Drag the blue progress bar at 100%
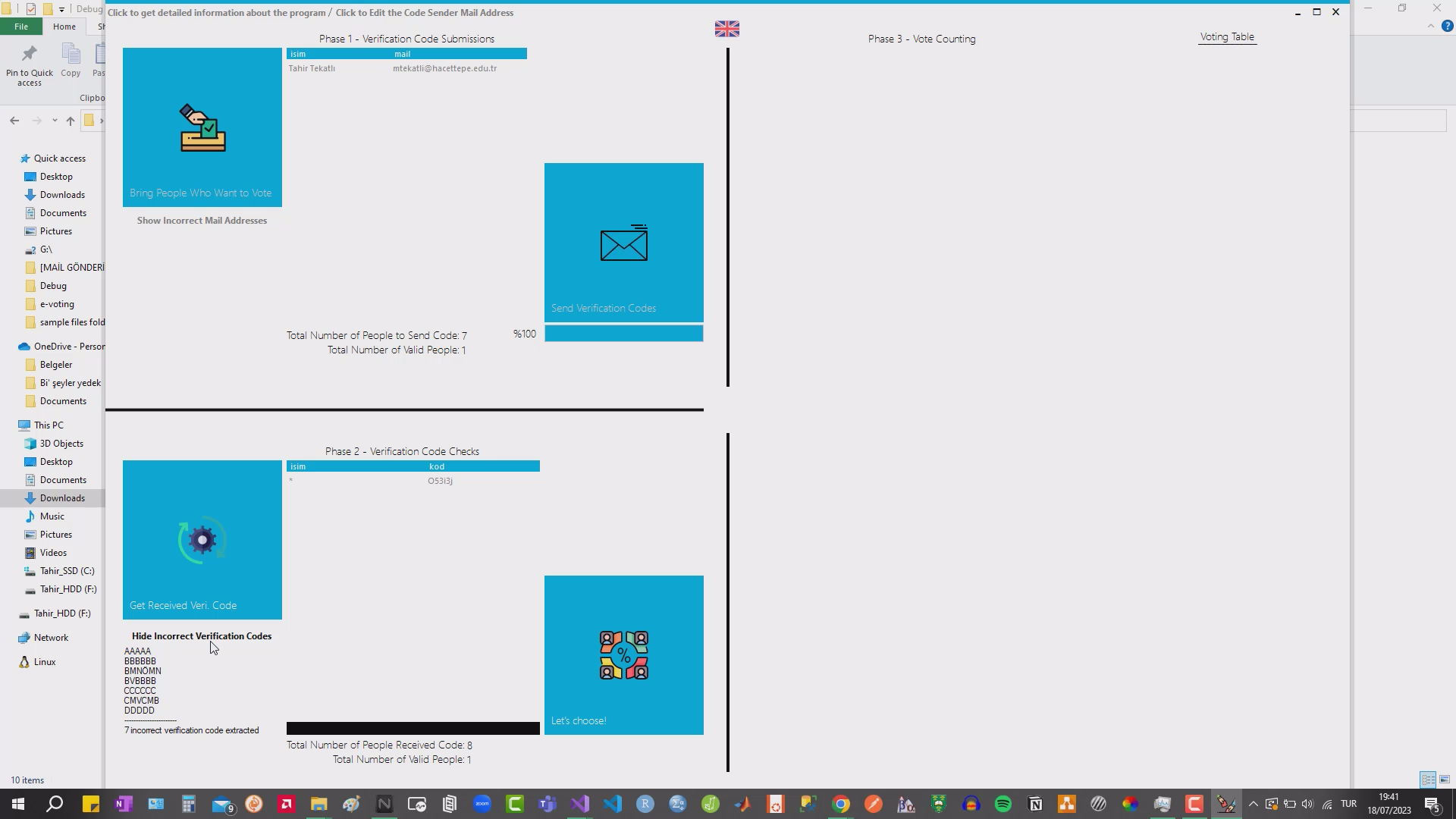 pos(624,333)
